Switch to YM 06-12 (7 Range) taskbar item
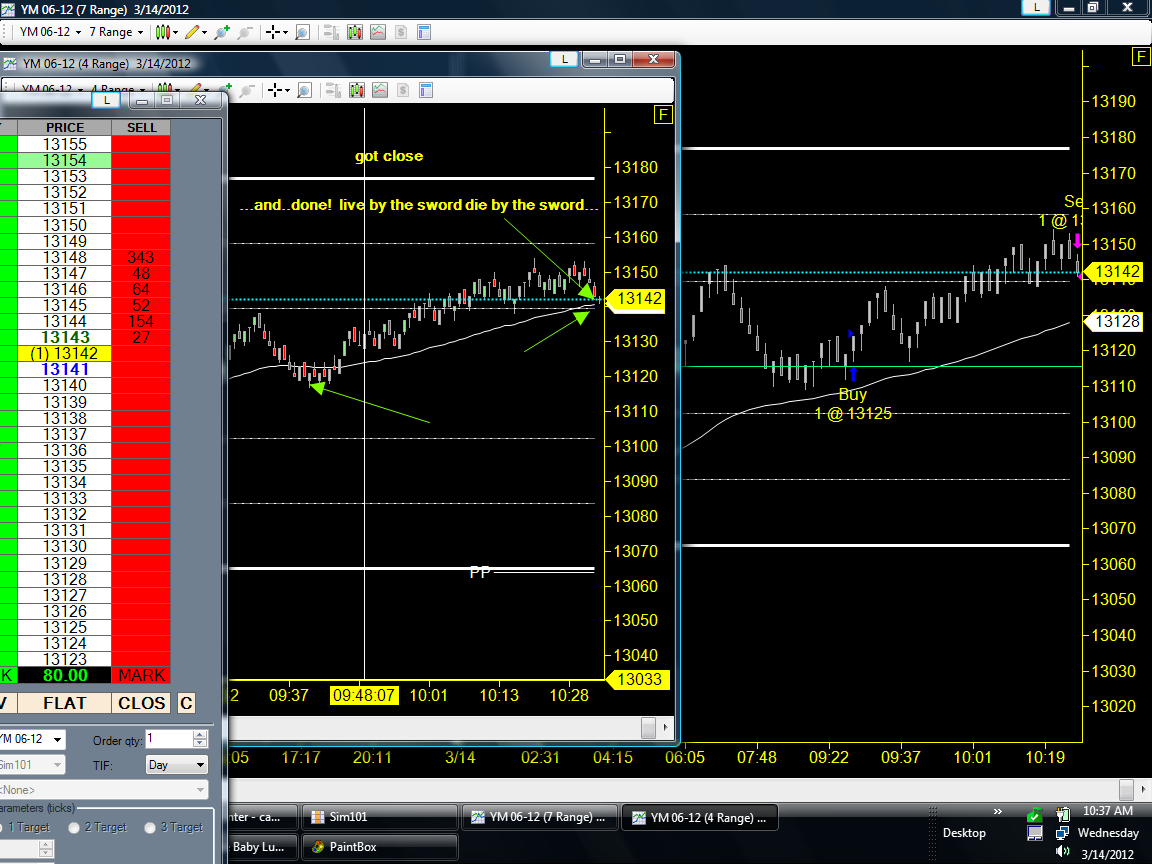 (540, 817)
